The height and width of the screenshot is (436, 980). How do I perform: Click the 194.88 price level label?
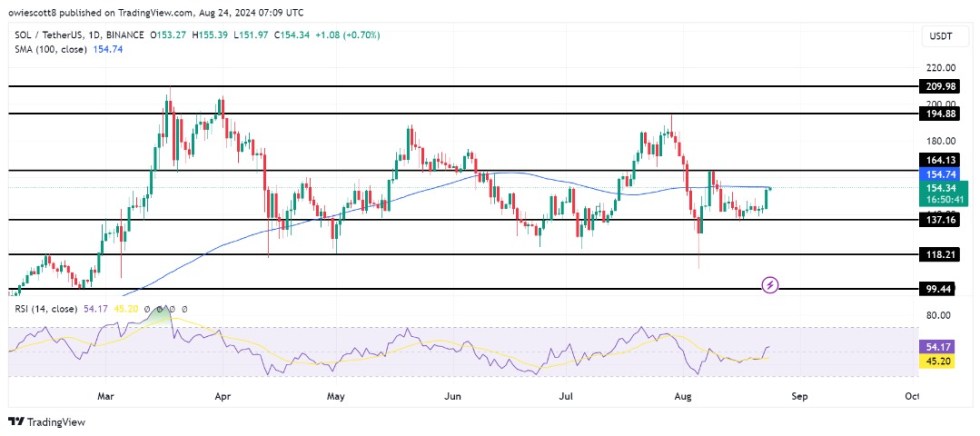pyautogui.click(x=943, y=114)
